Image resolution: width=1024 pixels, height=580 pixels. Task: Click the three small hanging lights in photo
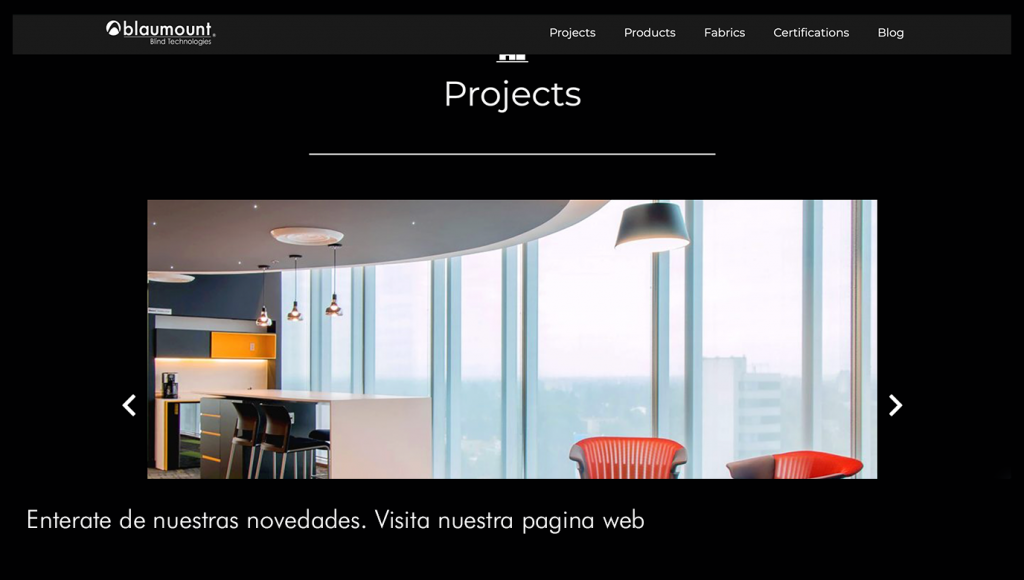[298, 284]
